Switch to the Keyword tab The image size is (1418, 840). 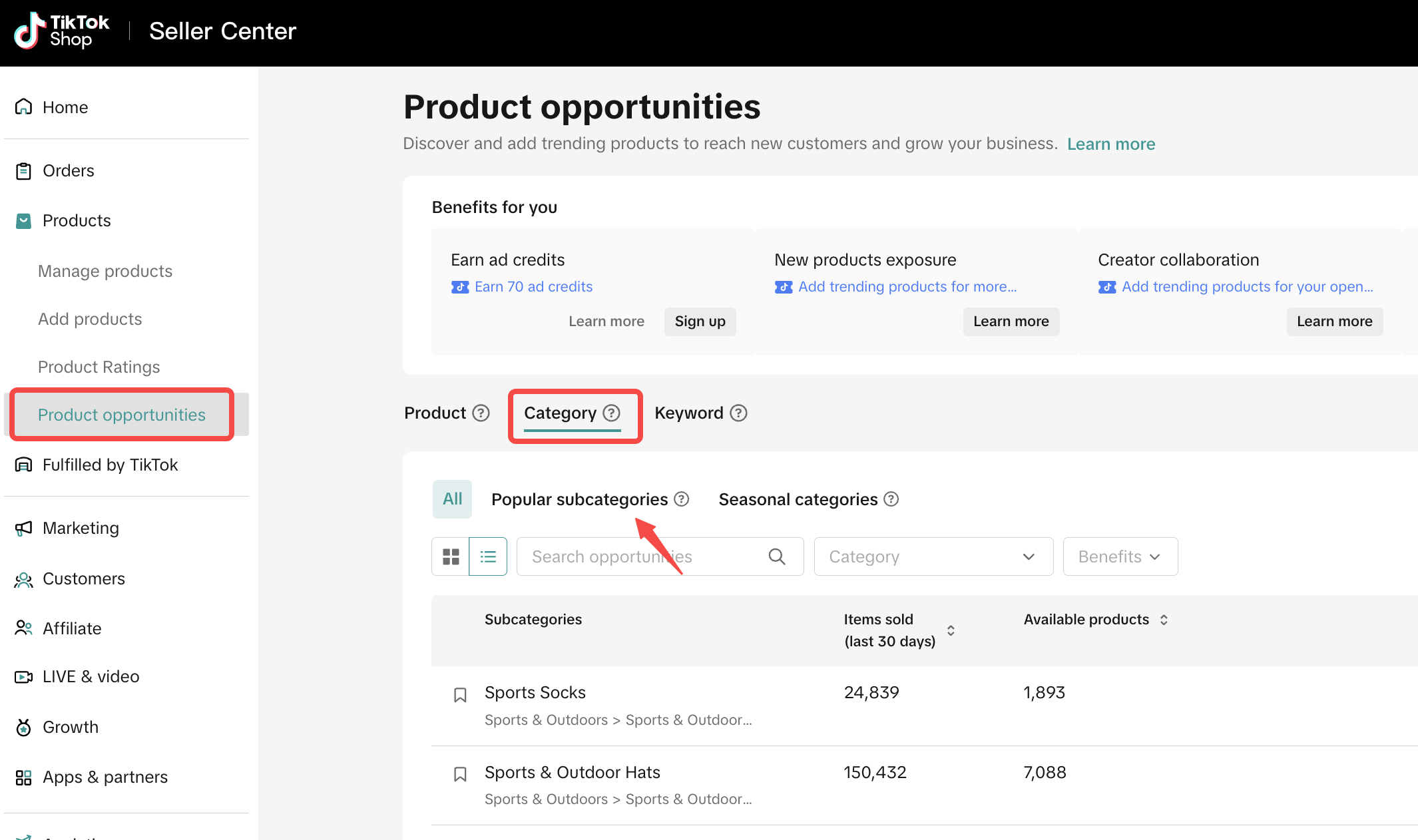tap(688, 413)
